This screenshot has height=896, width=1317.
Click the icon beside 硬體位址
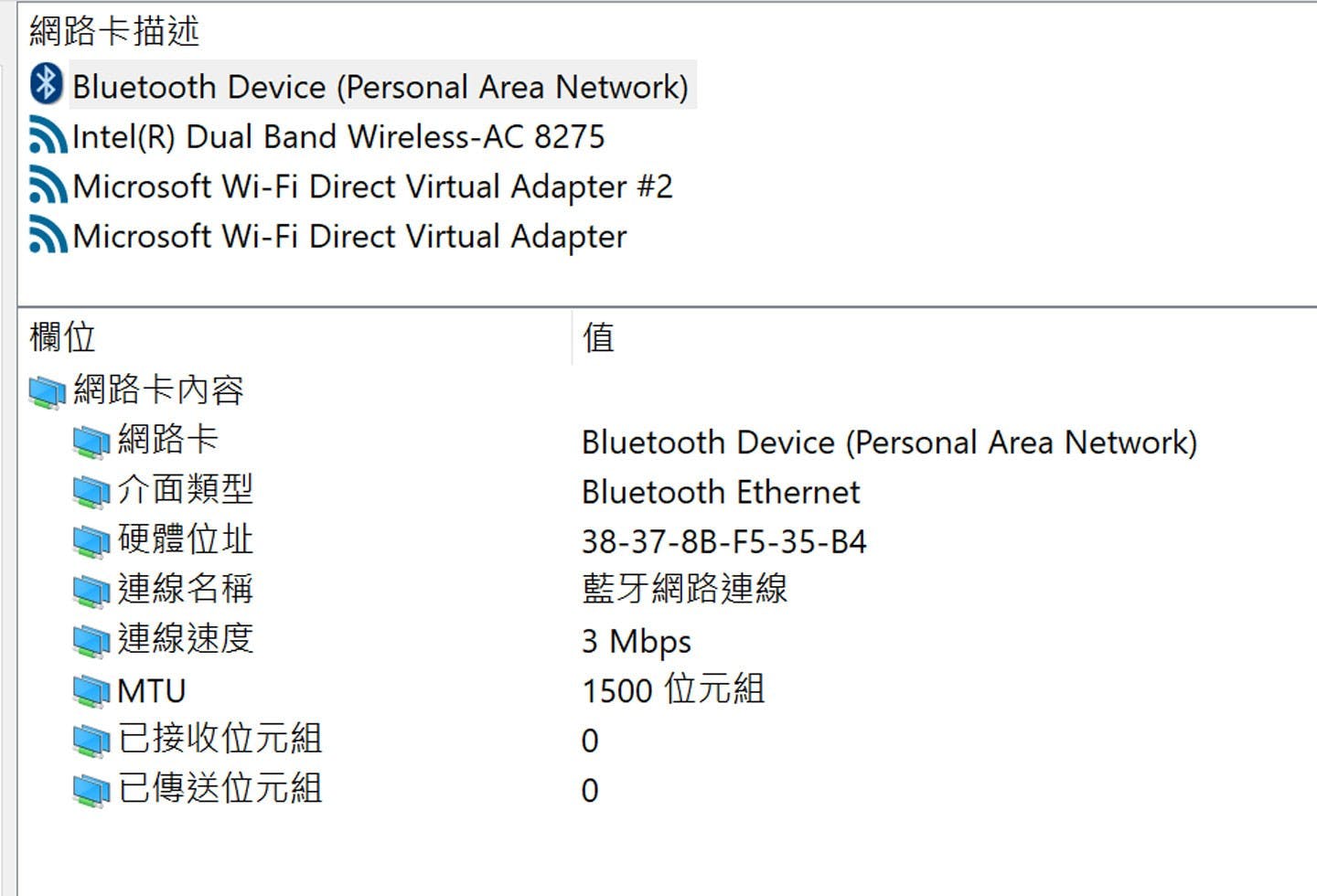[x=91, y=540]
